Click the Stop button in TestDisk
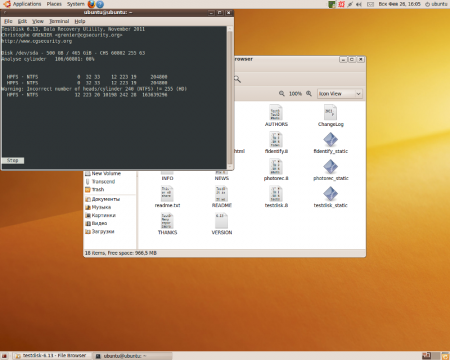Viewport: 450px width, 360px height. click(13, 160)
